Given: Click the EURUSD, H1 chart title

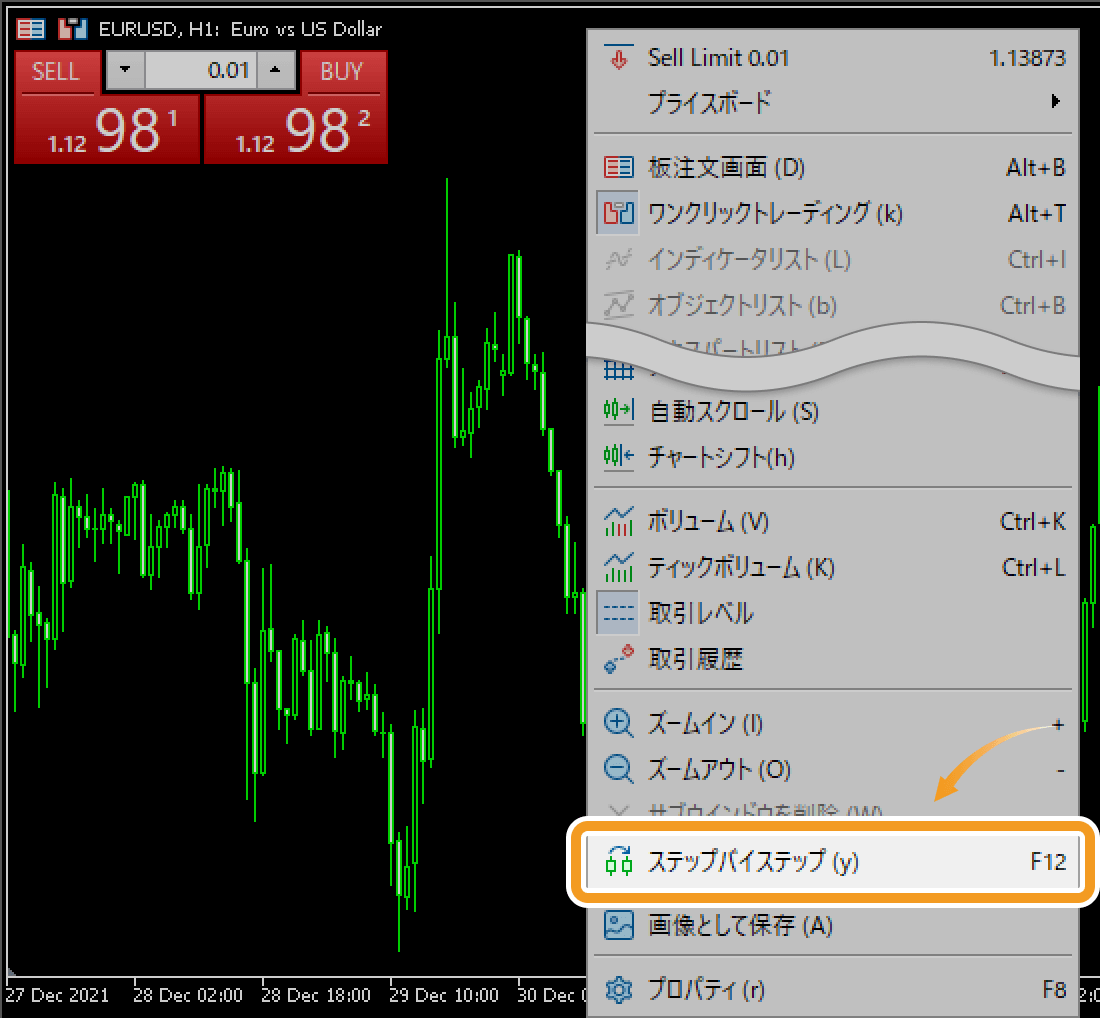Looking at the screenshot, I should coord(240,29).
